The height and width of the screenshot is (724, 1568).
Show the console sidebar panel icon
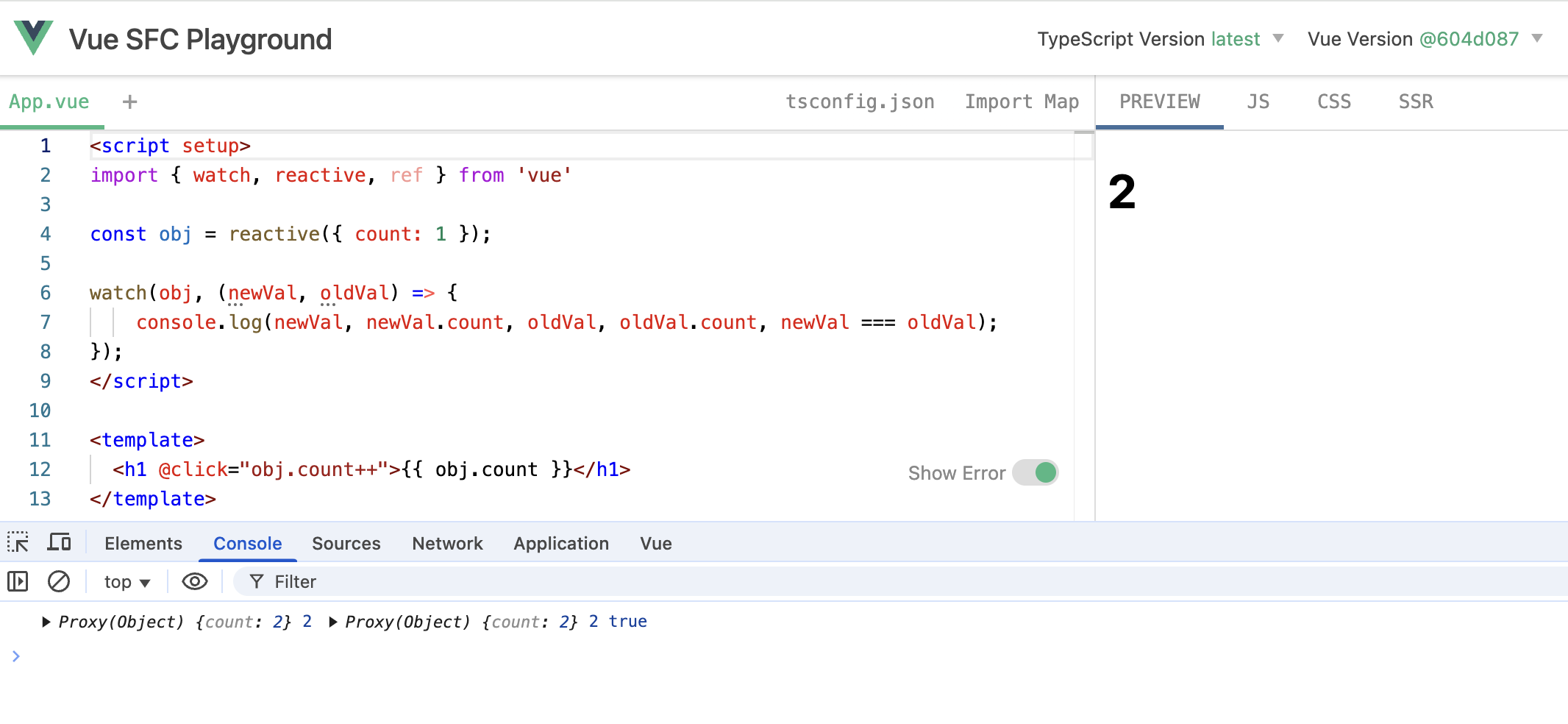[x=18, y=582]
